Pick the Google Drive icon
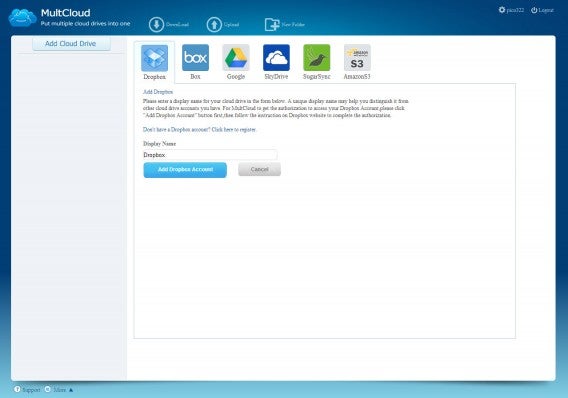The height and width of the screenshot is (398, 568). tap(236, 58)
